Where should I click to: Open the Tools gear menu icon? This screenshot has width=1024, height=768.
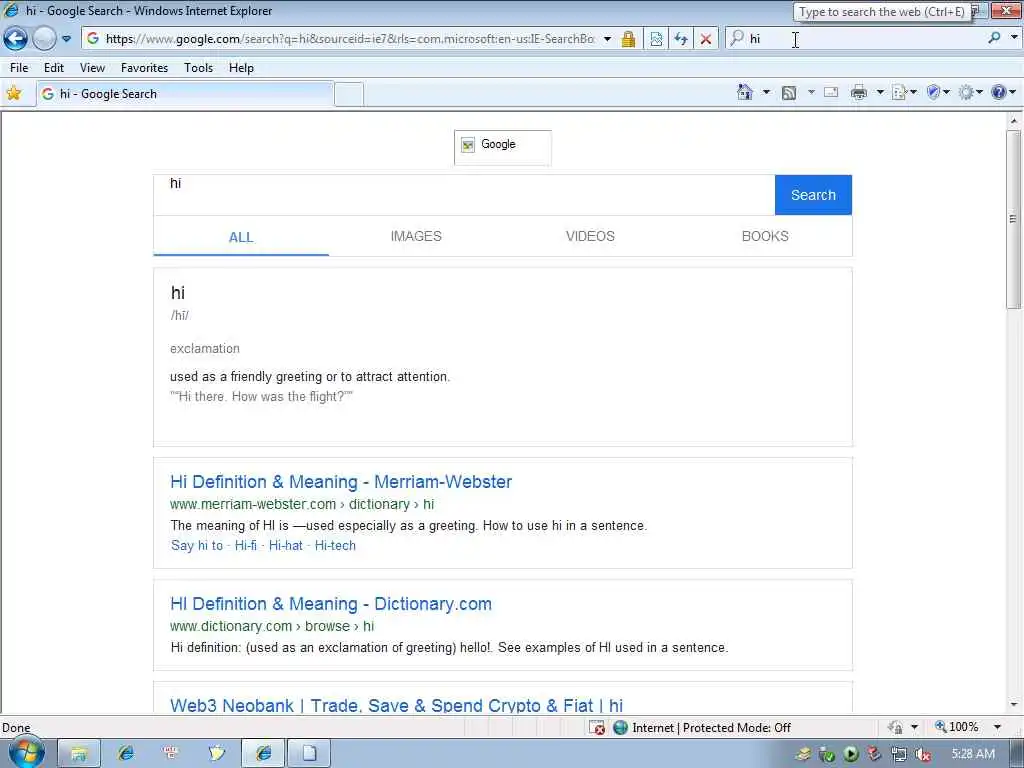970,92
